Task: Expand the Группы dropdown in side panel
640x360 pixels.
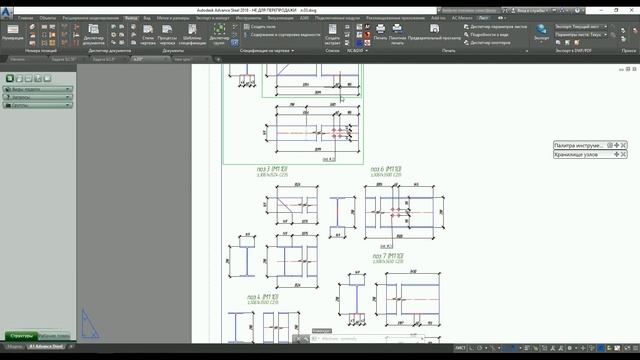Action: [38, 105]
